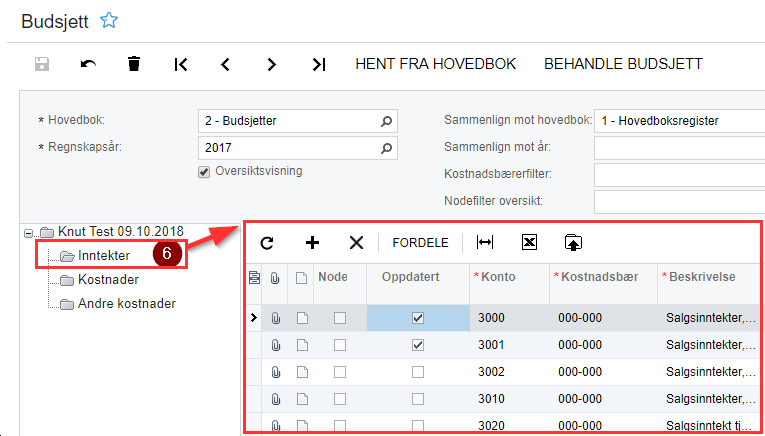This screenshot has height=436, width=765.
Task: Click the trash delete icon
Action: point(134,64)
